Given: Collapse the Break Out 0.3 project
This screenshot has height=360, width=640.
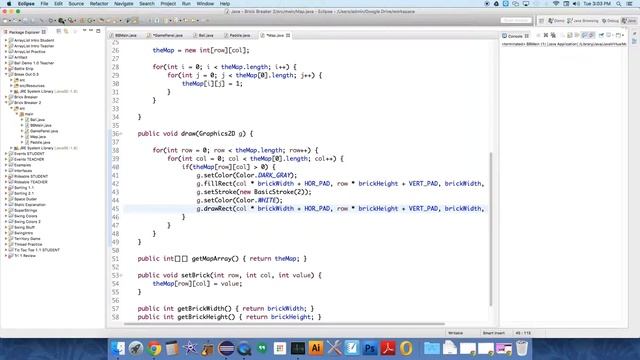Looking at the screenshot, I should [x=6, y=75].
